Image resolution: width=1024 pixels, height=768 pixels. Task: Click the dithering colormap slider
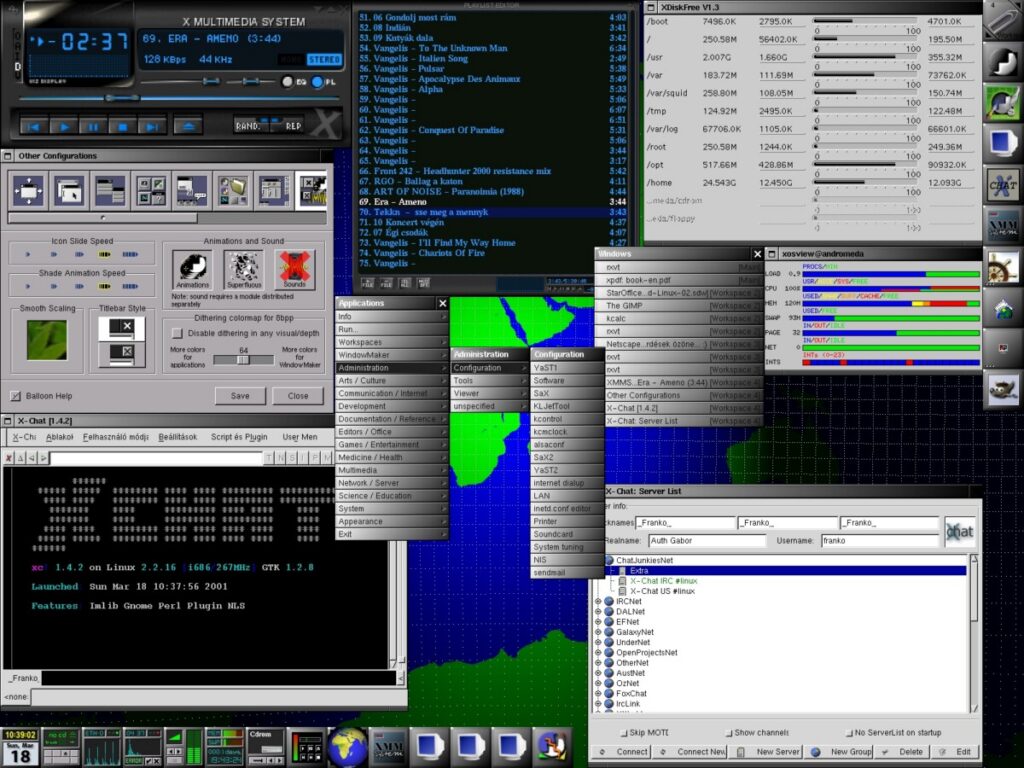point(242,360)
